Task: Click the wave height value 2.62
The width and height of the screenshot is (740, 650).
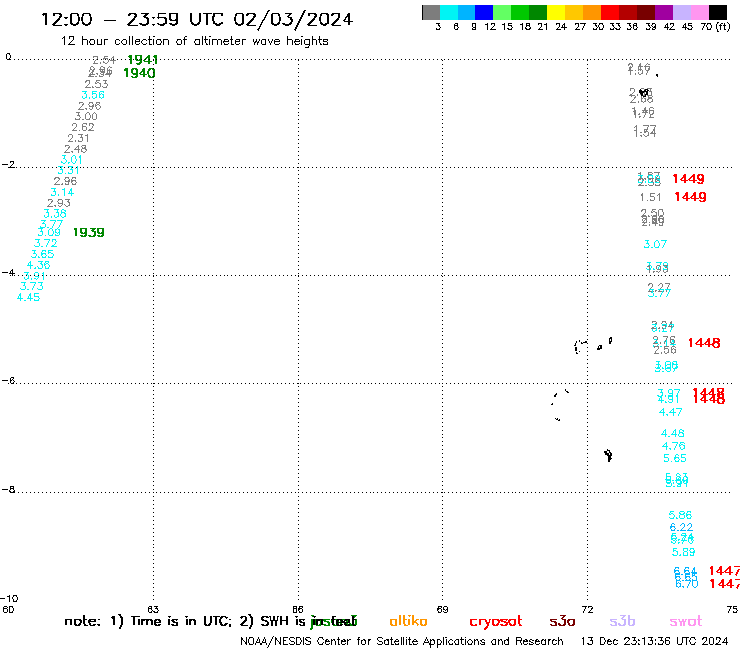Action: click(x=83, y=127)
